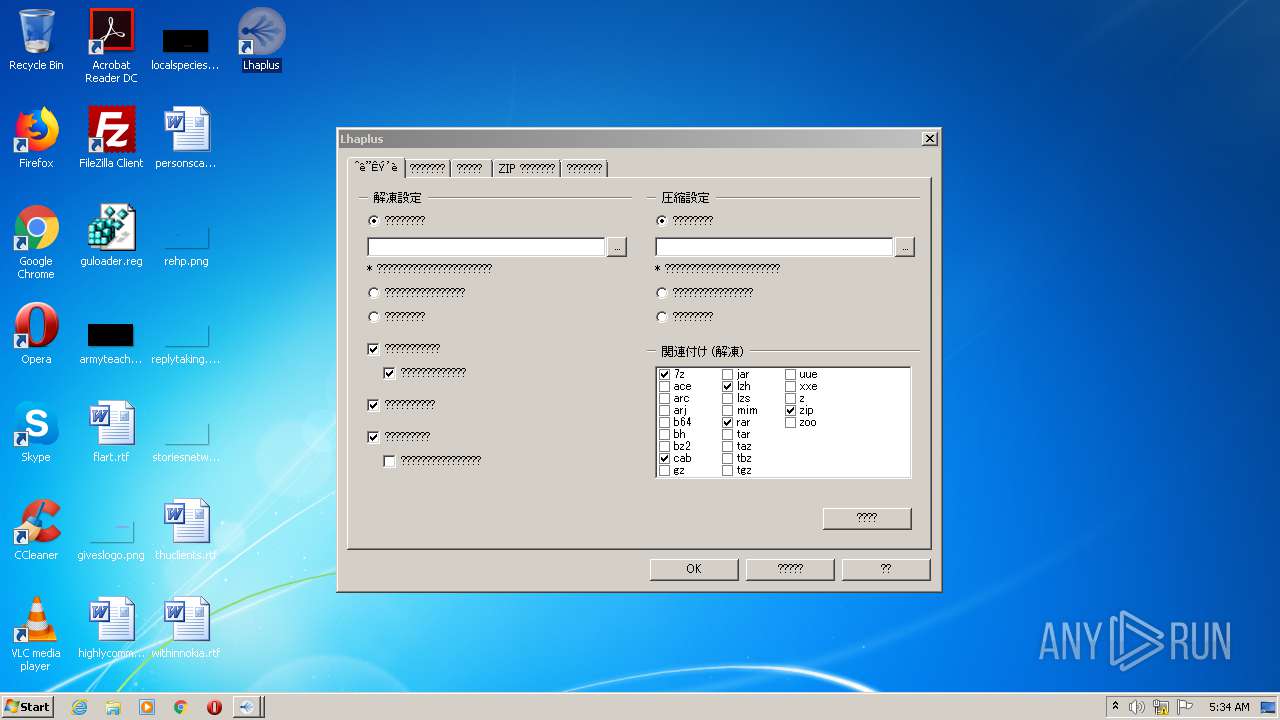Click the compression folder path field
This screenshot has width=1280, height=720.
[774, 247]
